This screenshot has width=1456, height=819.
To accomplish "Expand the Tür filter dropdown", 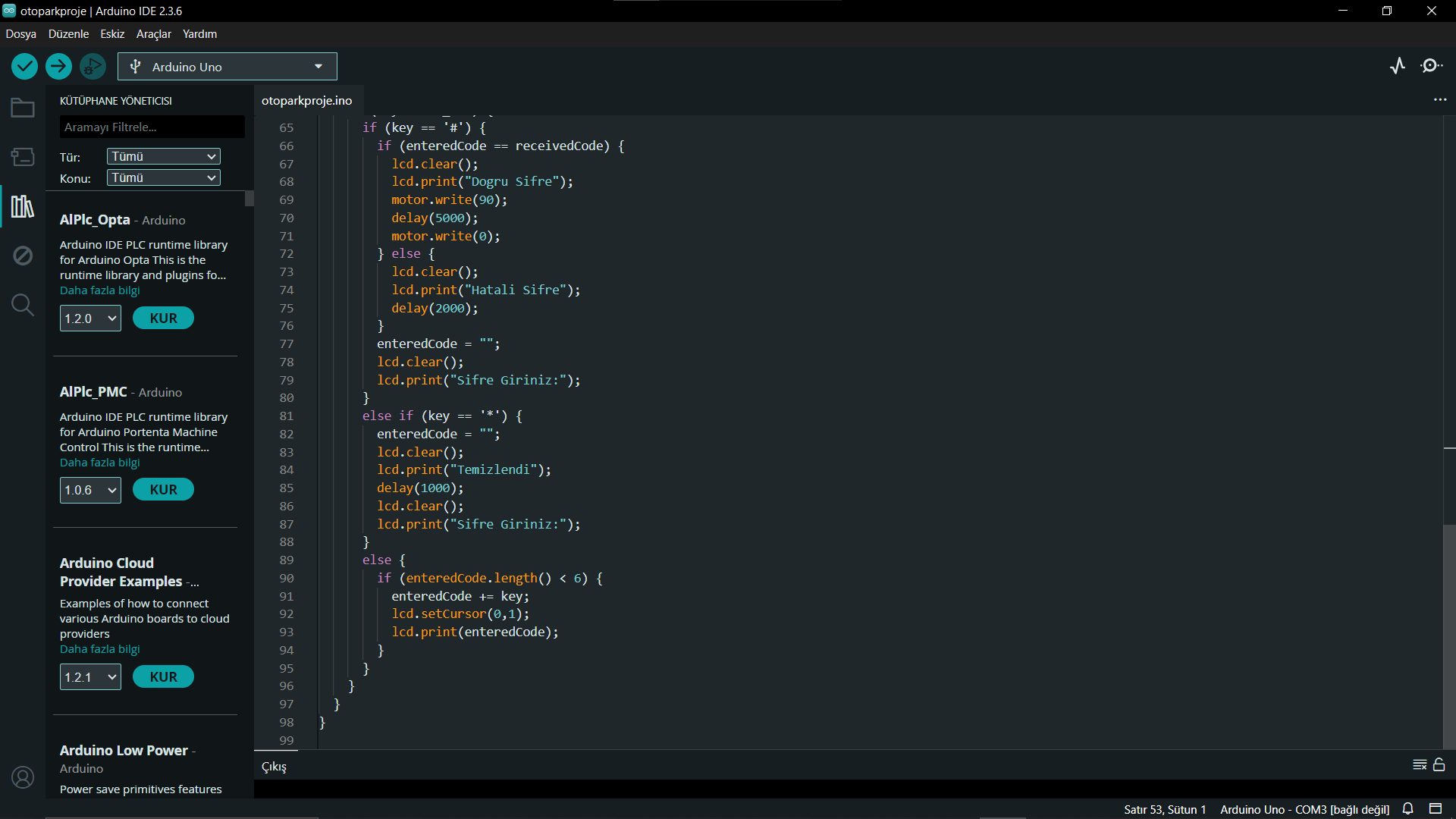I will click(x=164, y=156).
